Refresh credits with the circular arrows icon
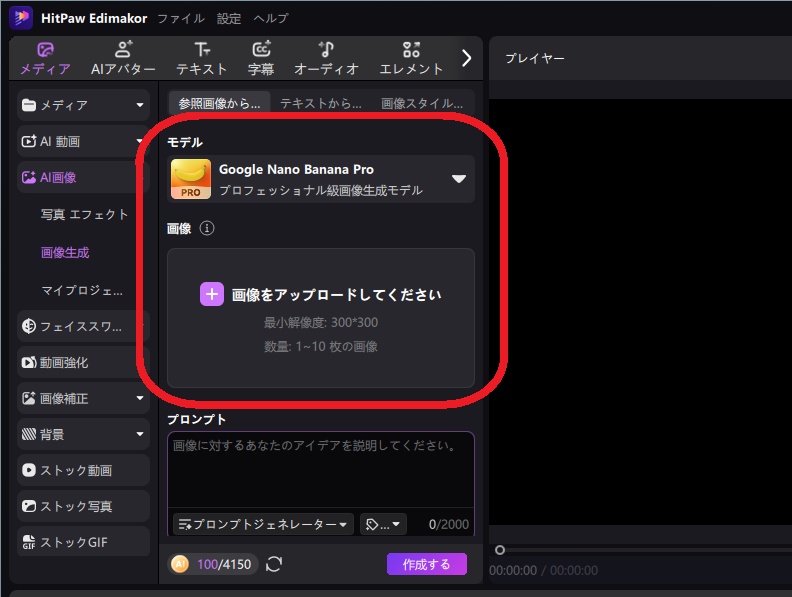792x597 pixels. click(x=274, y=564)
